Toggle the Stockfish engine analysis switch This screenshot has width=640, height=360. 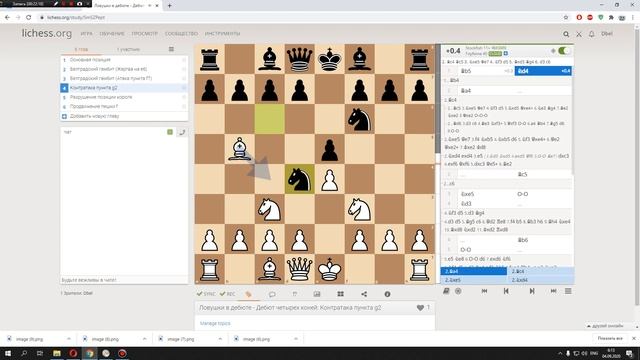564,51
